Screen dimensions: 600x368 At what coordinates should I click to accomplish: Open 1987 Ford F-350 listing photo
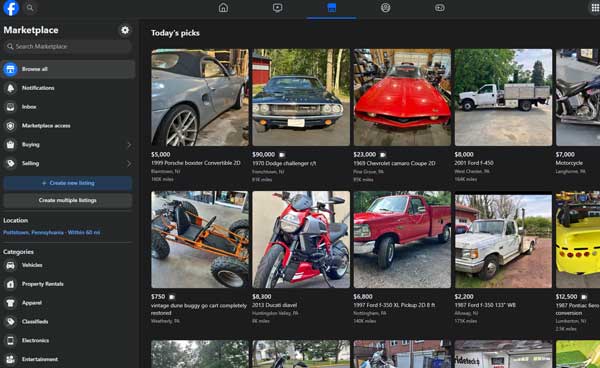pos(503,239)
